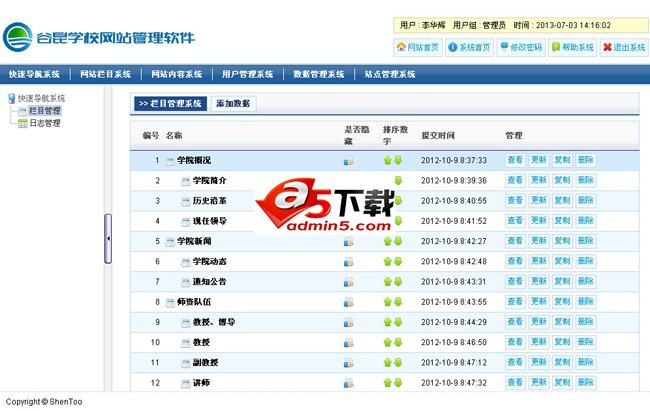Click the hide-status icon for 学院概况 row
Screen dimensions: 650x411
[348, 161]
